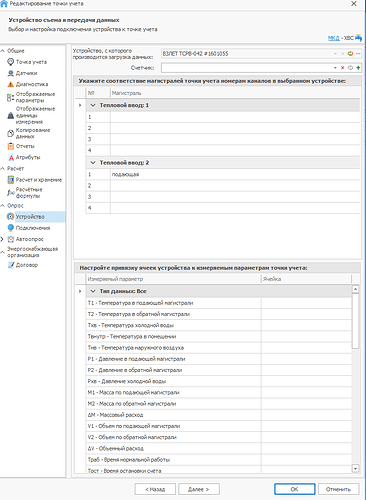The image size is (366, 500).
Task: Click the grey X icon in device field
Action: pos(342,54)
